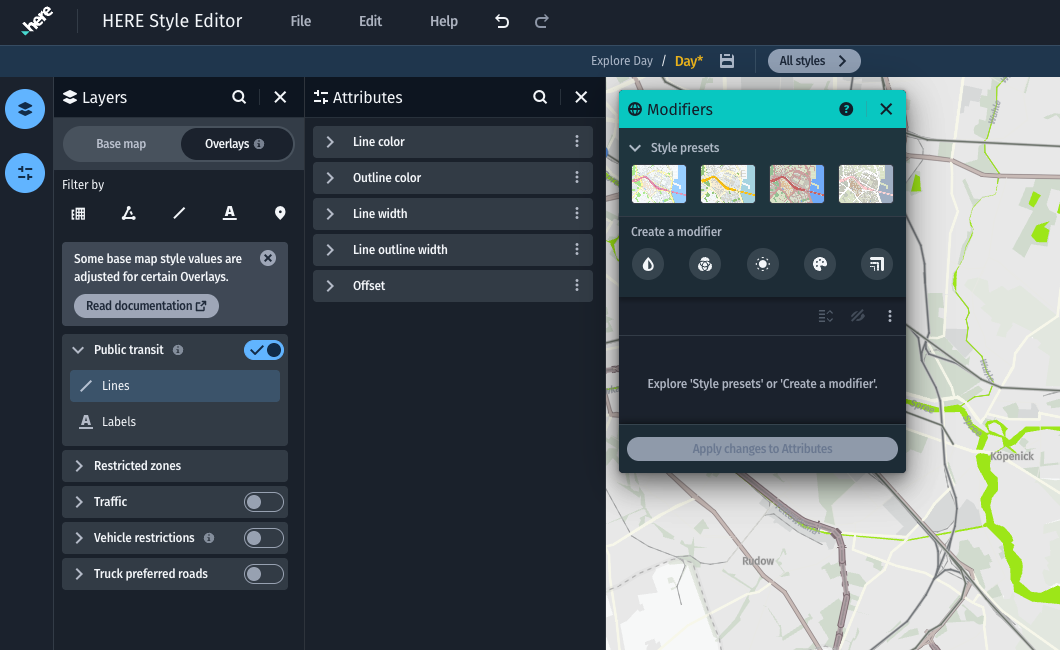Open the File menu

click(x=301, y=22)
